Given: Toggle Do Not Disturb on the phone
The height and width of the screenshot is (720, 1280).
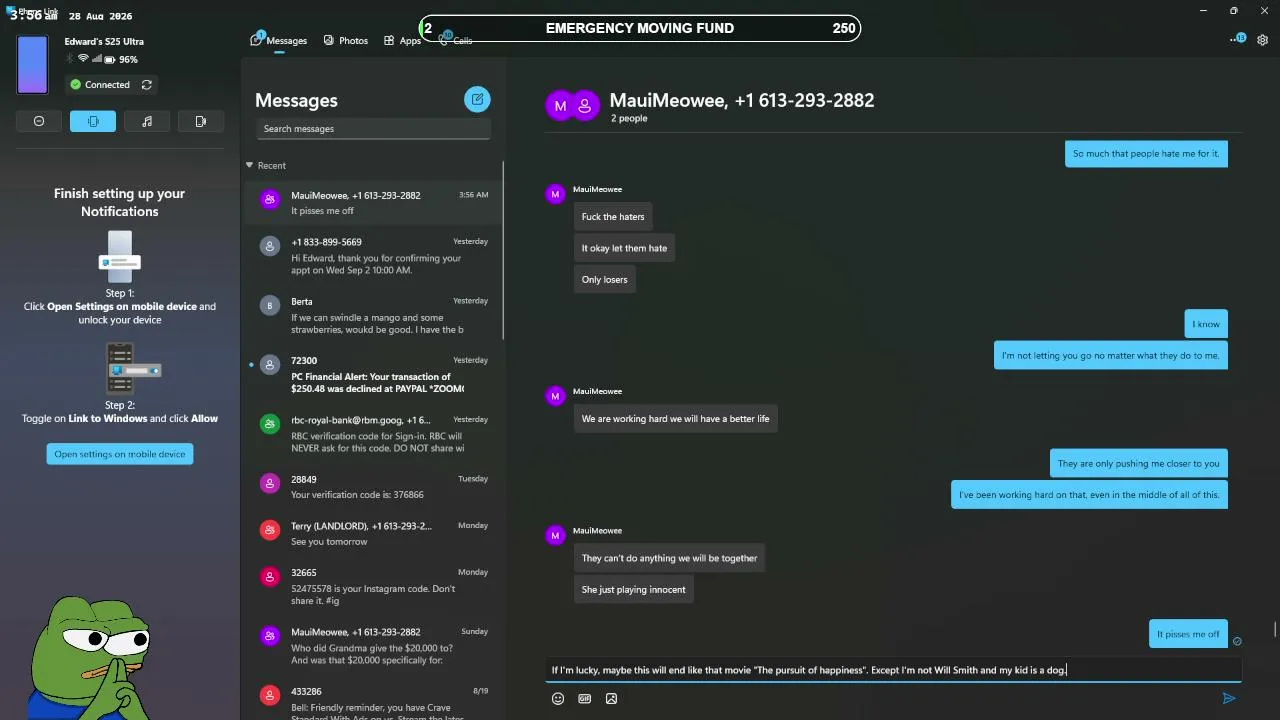Looking at the screenshot, I should (x=39, y=121).
